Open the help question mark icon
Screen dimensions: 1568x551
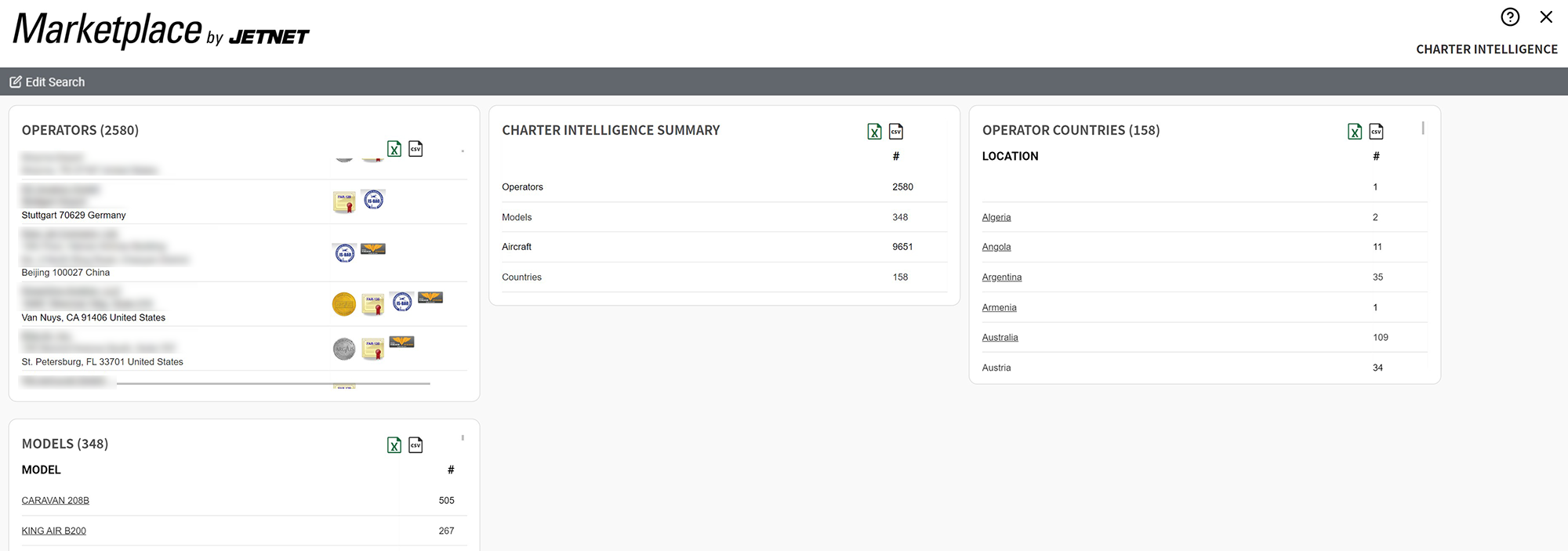pyautogui.click(x=1510, y=17)
